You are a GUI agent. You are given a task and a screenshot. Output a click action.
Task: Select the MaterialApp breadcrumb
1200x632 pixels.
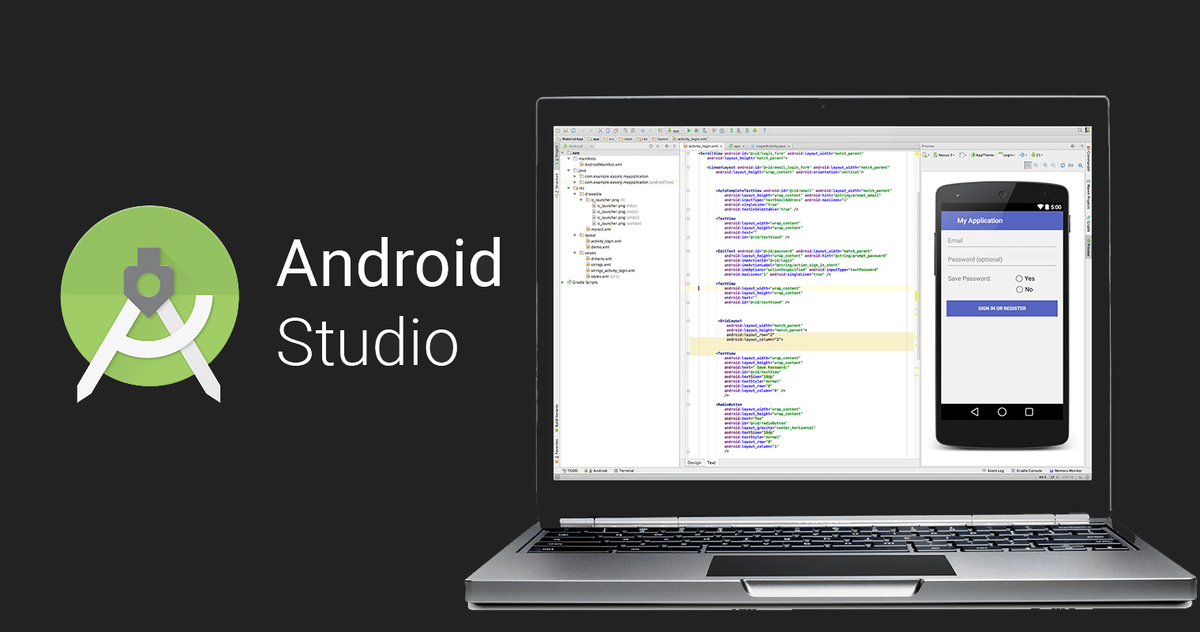pos(570,139)
